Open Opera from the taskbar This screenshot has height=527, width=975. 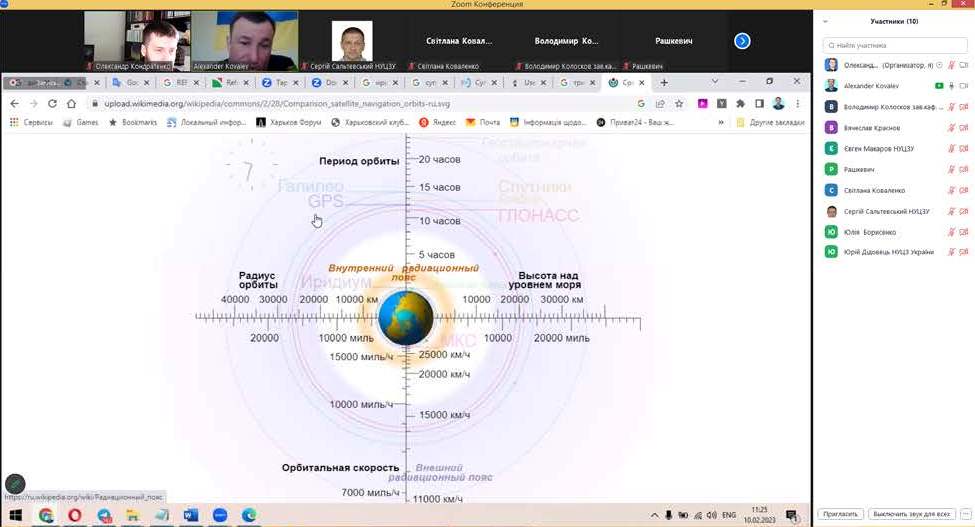coord(75,515)
